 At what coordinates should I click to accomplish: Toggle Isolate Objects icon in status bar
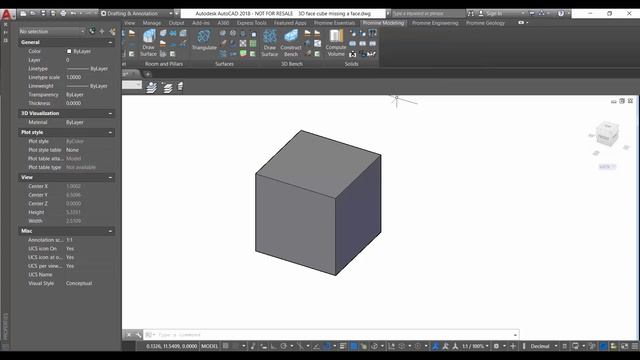pyautogui.click(x=592, y=346)
